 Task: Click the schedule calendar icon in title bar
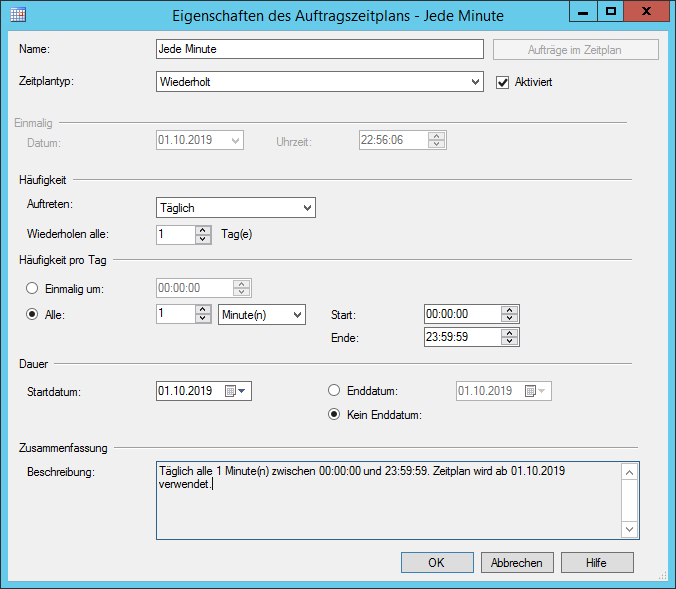click(18, 15)
